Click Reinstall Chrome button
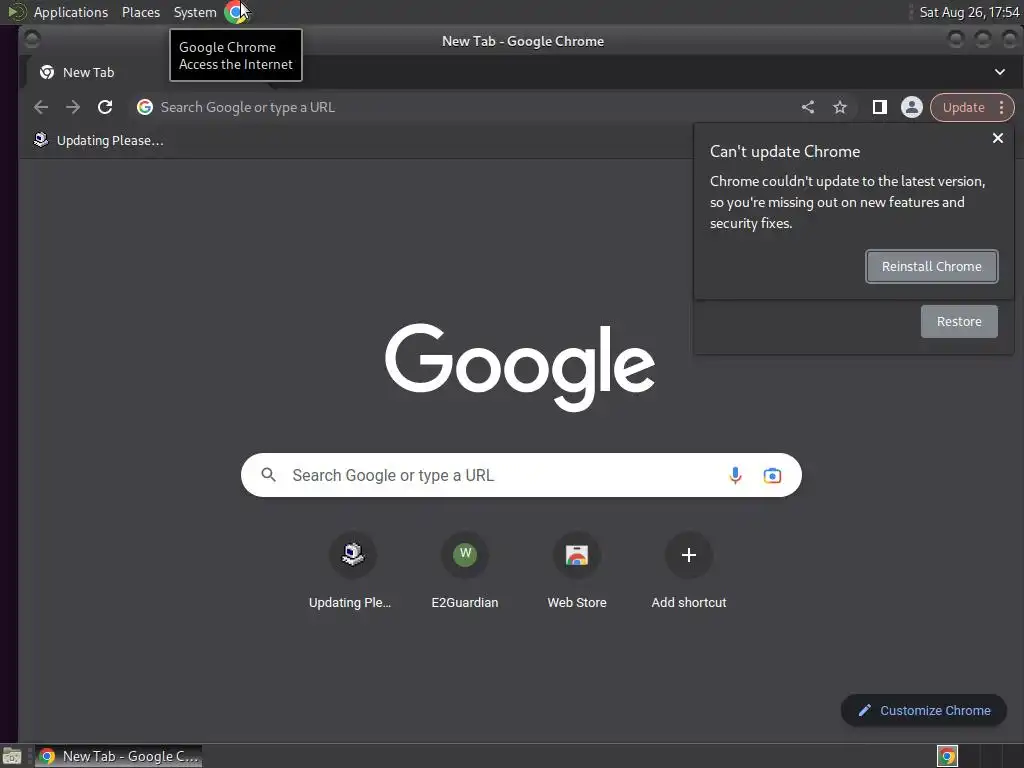Image resolution: width=1024 pixels, height=768 pixels. coord(931,266)
